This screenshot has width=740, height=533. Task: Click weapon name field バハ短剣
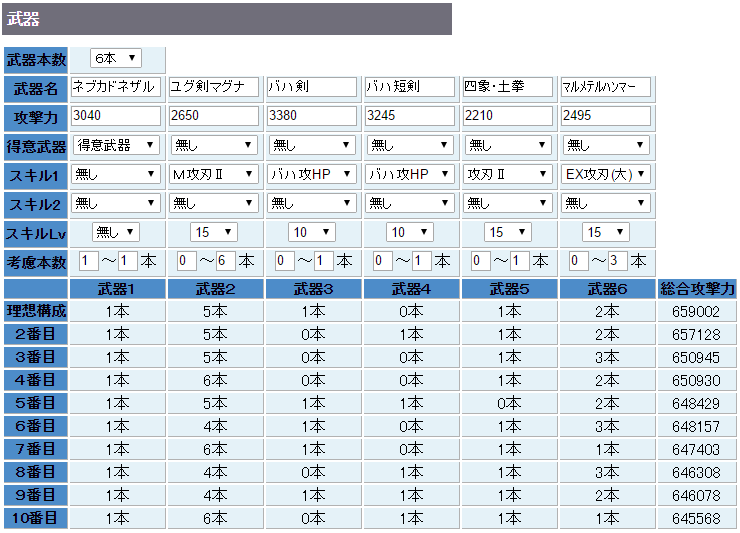click(410, 87)
